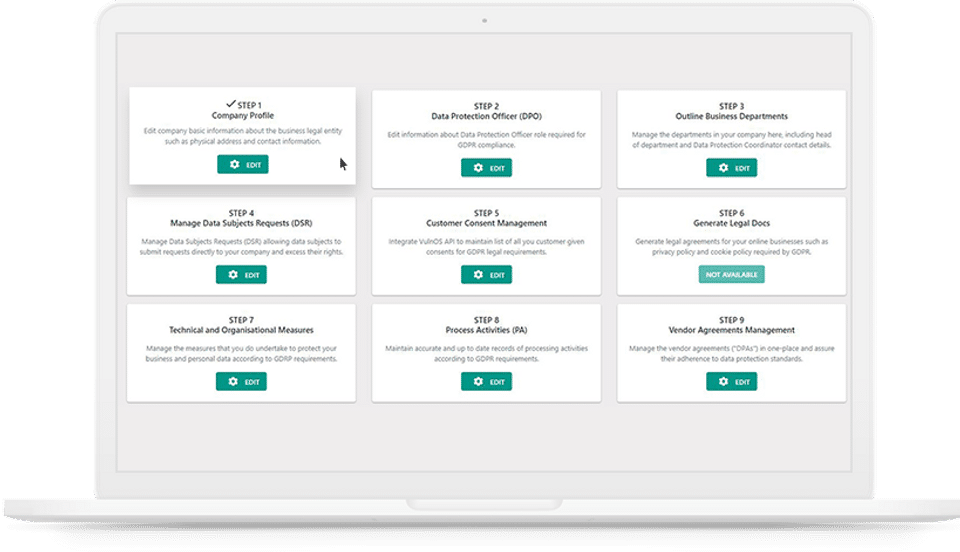Click 'Manage the measures that you do undertake' text
Viewport: 960px width, 552px height.
point(241,354)
